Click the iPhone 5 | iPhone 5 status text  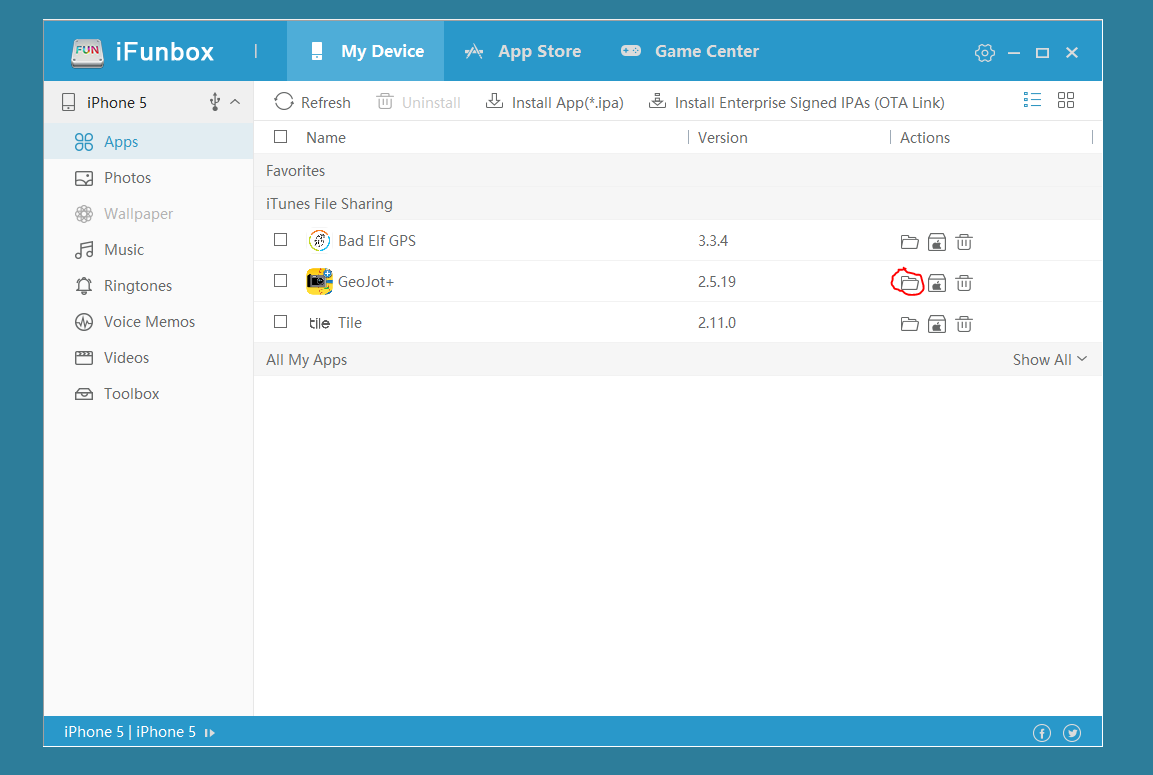coord(130,732)
